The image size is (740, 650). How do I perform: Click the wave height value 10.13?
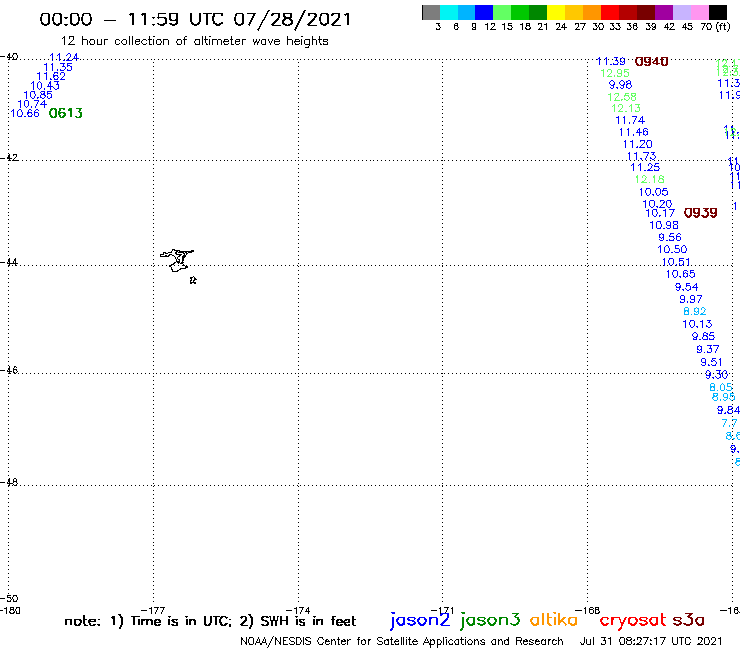697,324
